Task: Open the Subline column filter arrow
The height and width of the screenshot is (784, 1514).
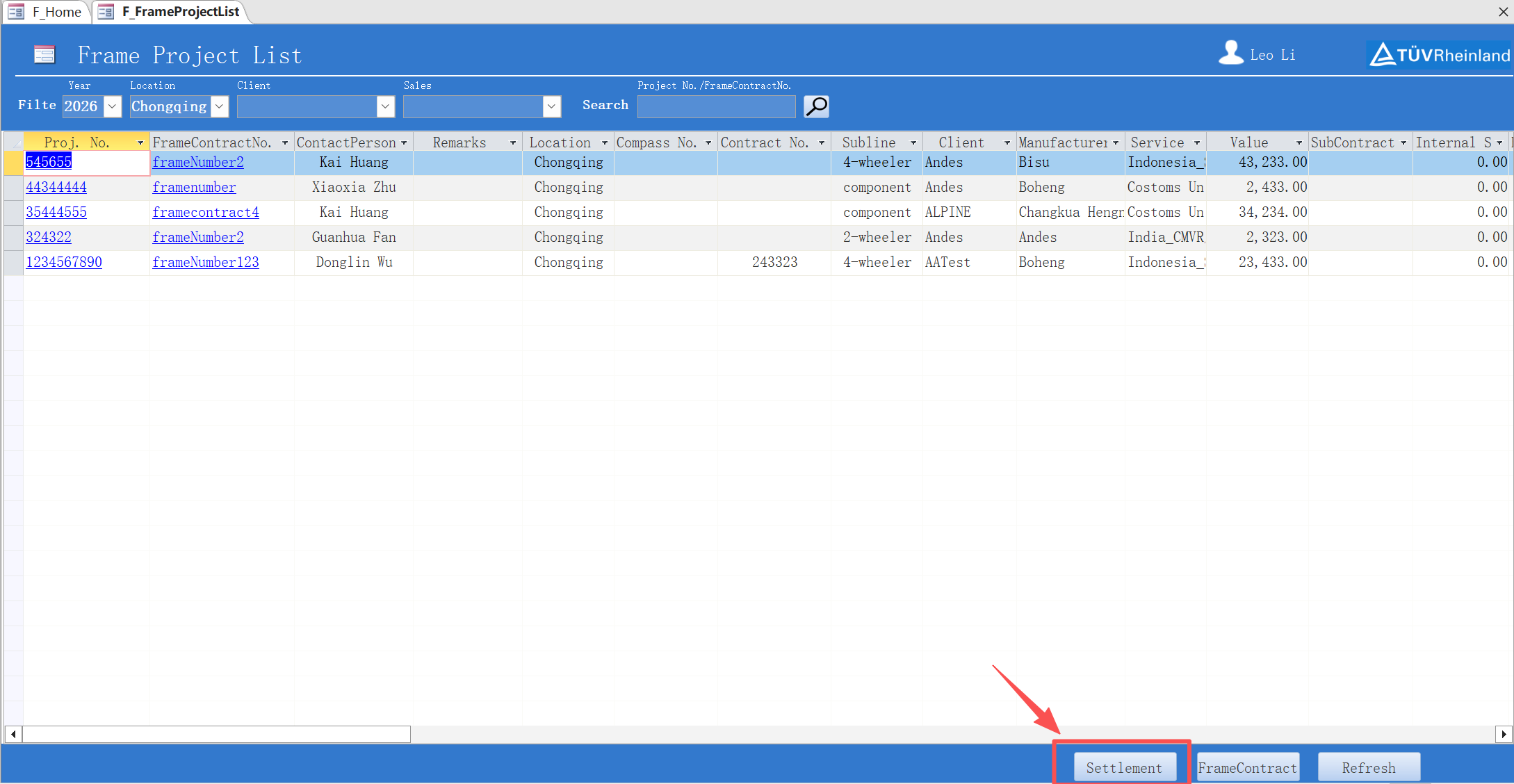Action: pyautogui.click(x=913, y=143)
